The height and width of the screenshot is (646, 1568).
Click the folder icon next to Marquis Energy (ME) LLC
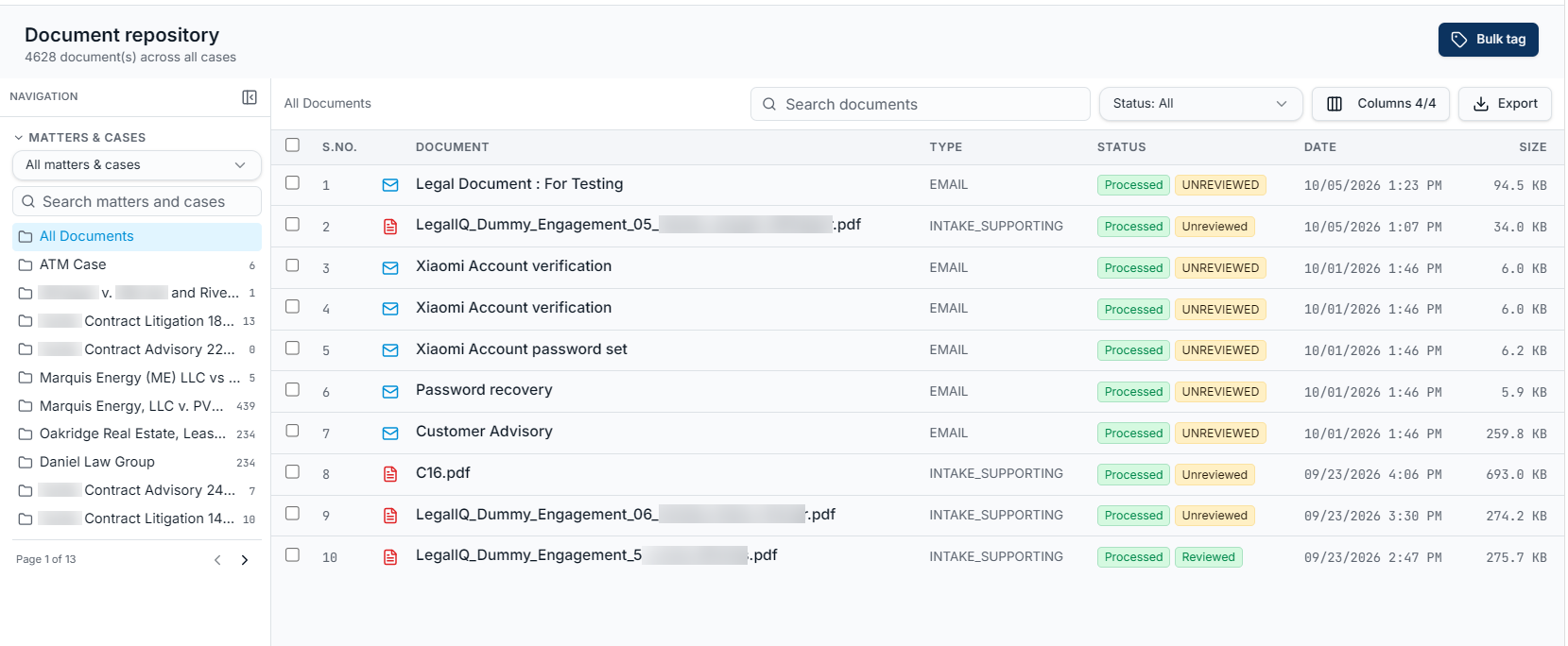click(x=26, y=378)
